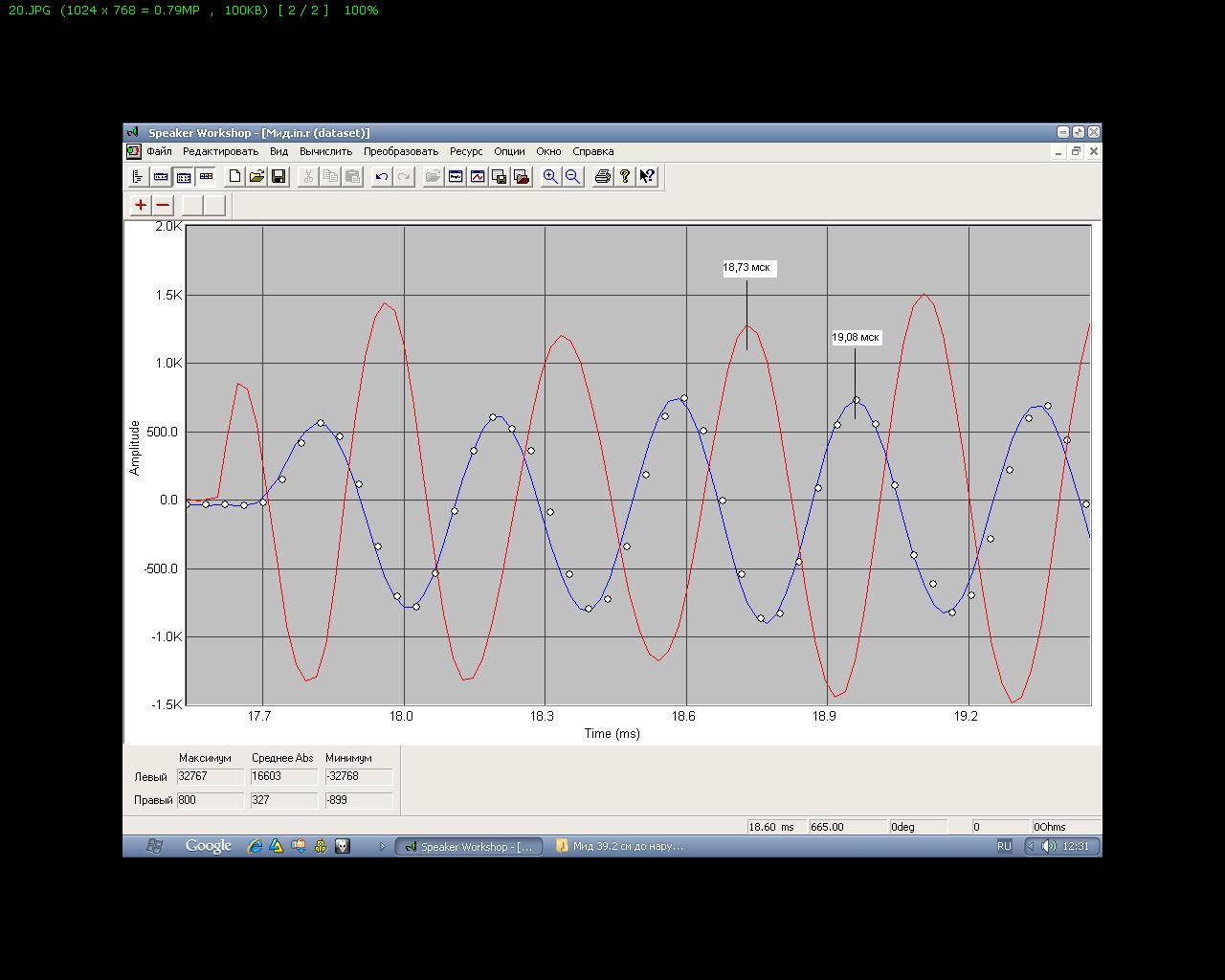Open a file with the folder icon
Viewport: 1225px width, 980px height.
click(256, 176)
